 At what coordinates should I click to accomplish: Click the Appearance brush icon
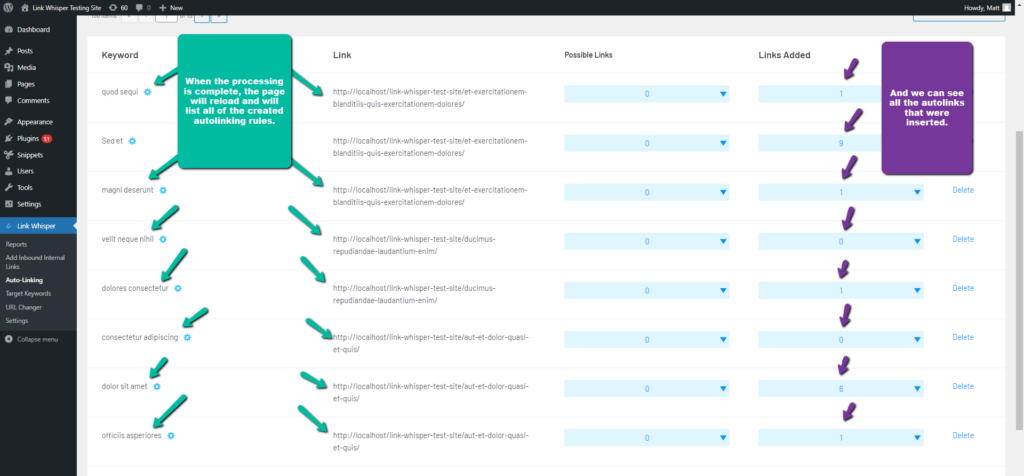pyautogui.click(x=8, y=122)
